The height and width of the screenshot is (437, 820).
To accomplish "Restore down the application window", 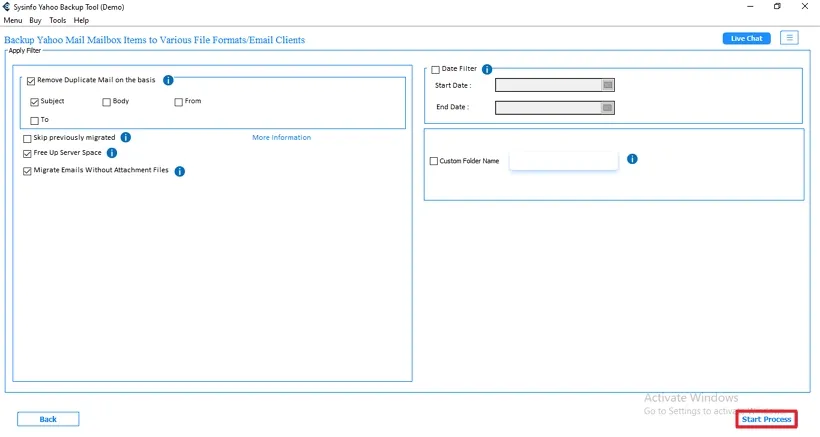I will 777,7.
